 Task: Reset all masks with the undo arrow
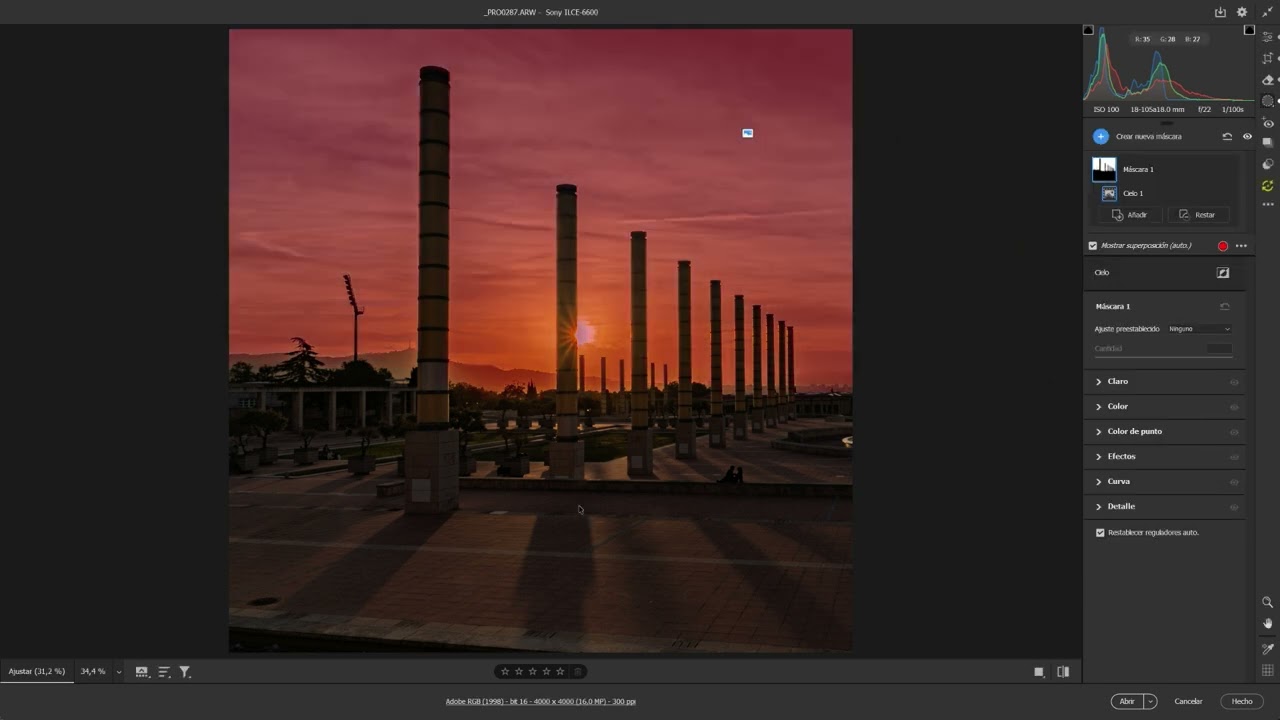tap(1227, 136)
